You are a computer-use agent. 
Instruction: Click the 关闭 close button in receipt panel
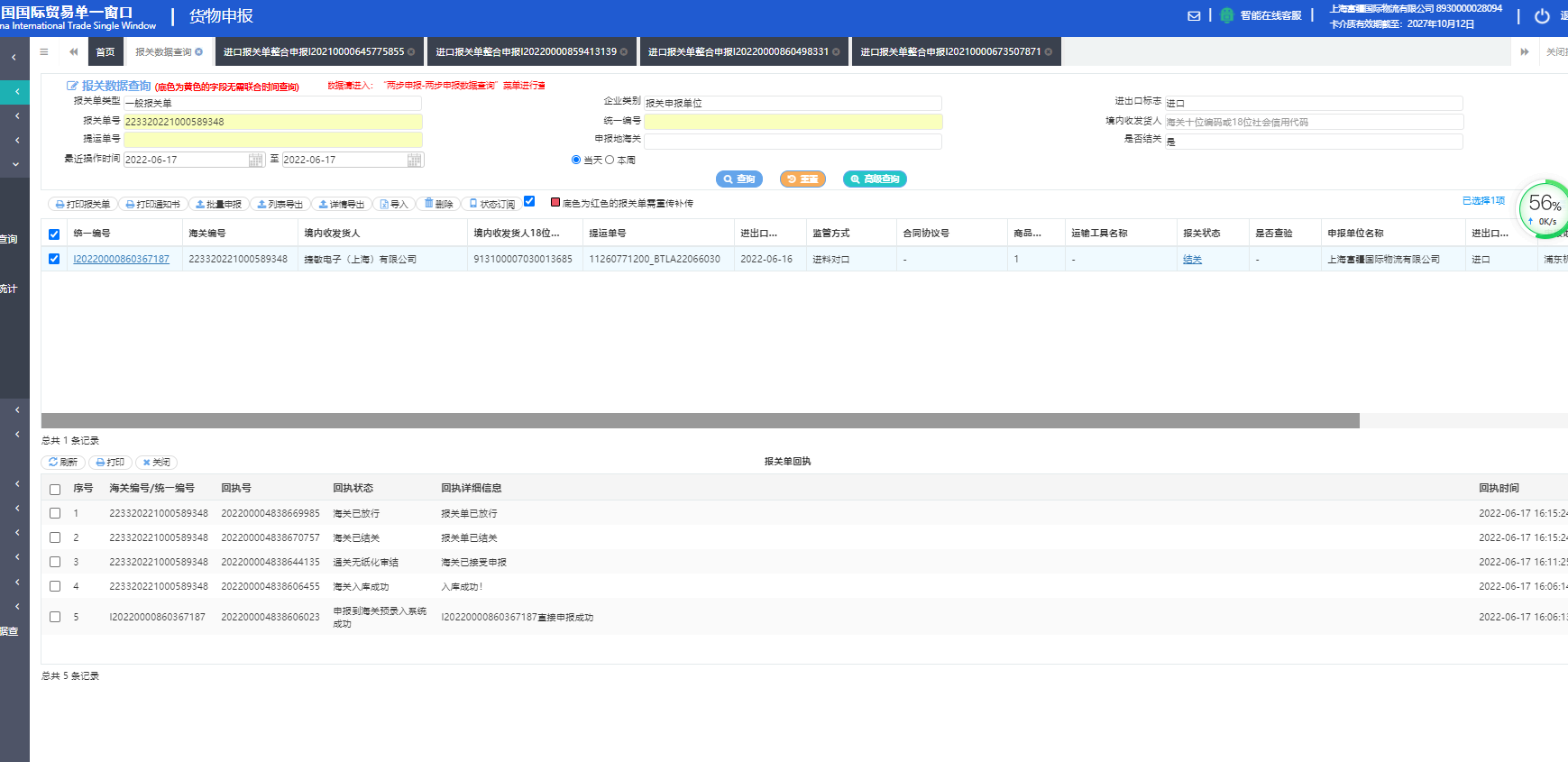click(x=156, y=462)
